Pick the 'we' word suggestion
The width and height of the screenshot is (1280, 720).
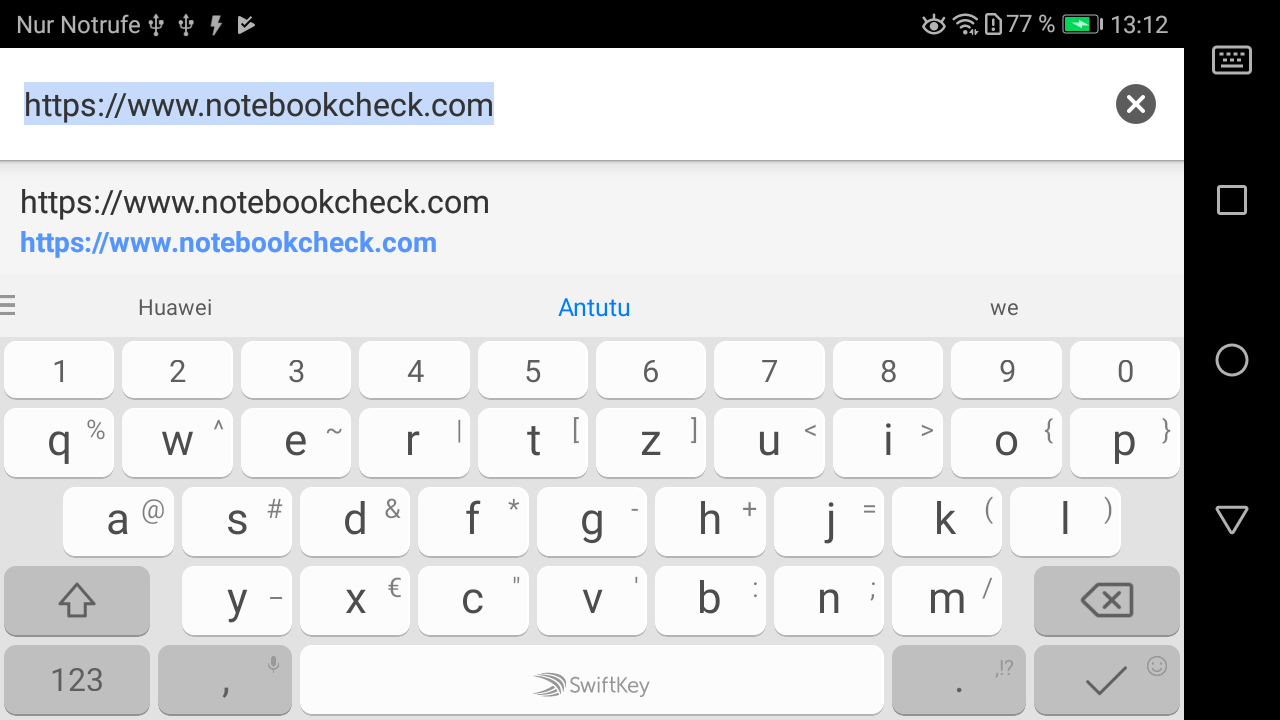(x=1004, y=308)
